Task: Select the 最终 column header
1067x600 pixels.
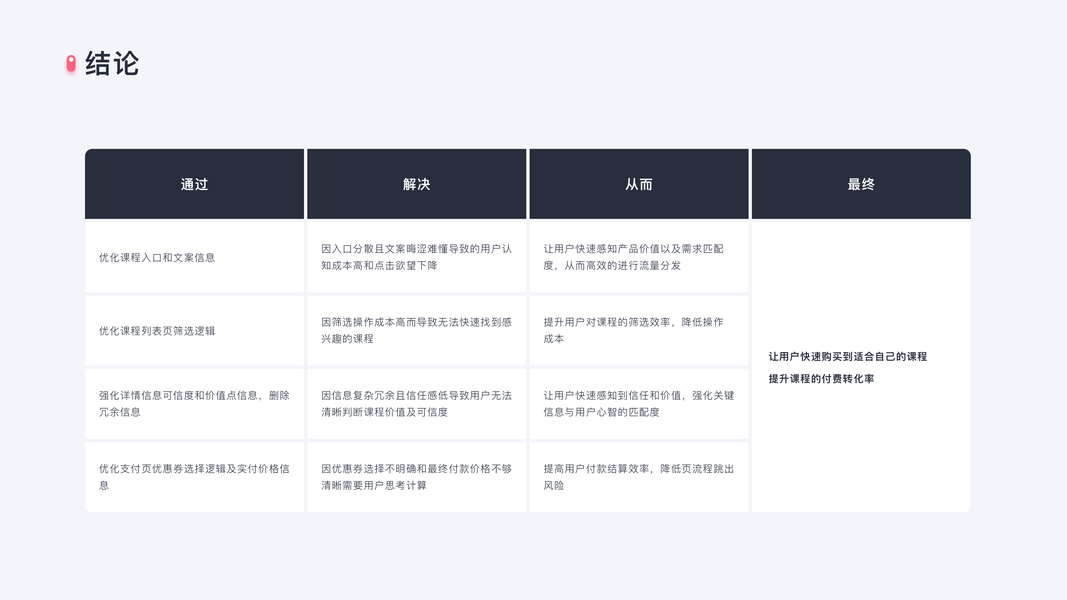Action: (x=861, y=184)
